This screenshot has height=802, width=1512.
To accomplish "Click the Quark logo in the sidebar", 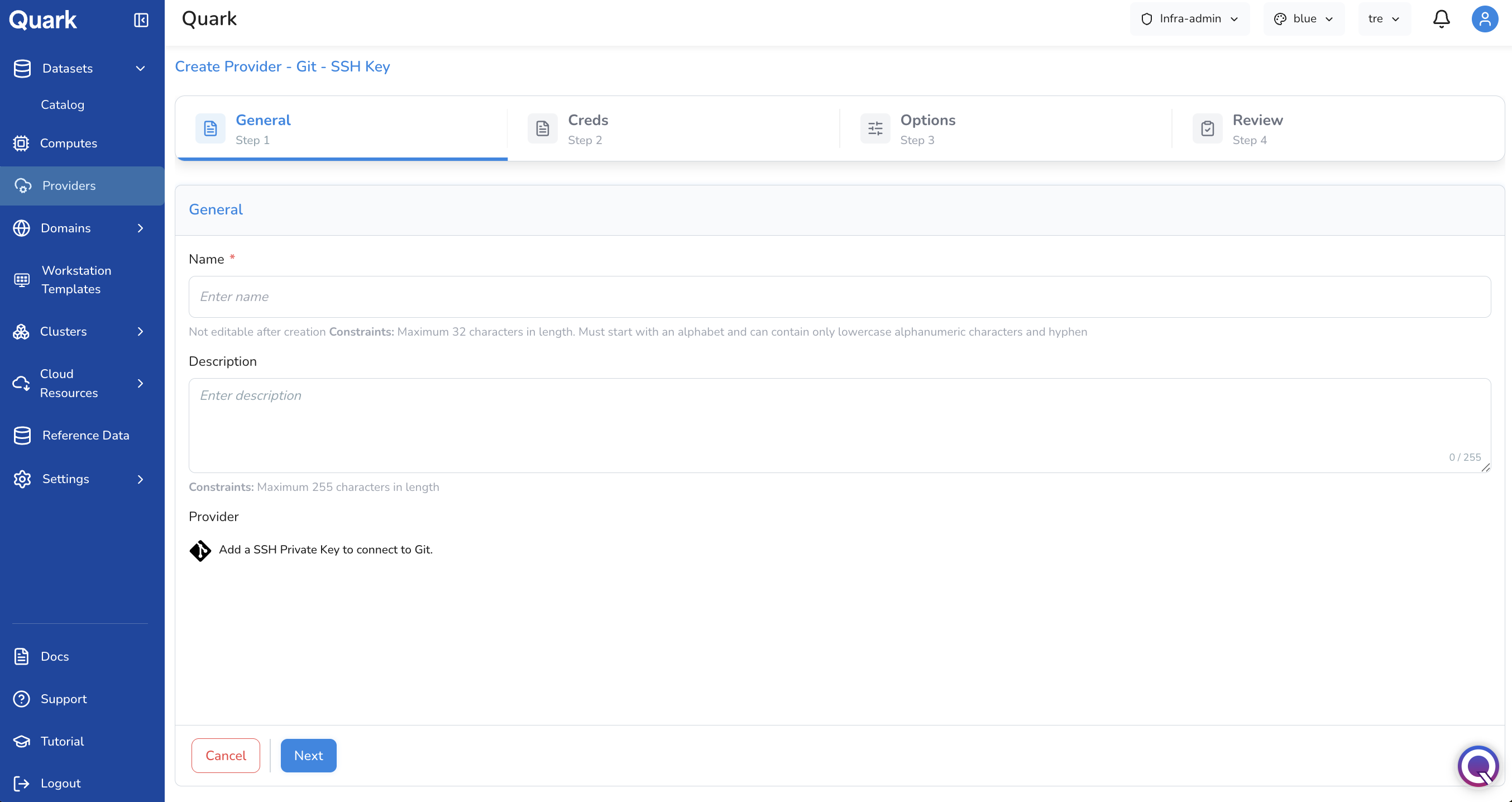I will point(43,20).
